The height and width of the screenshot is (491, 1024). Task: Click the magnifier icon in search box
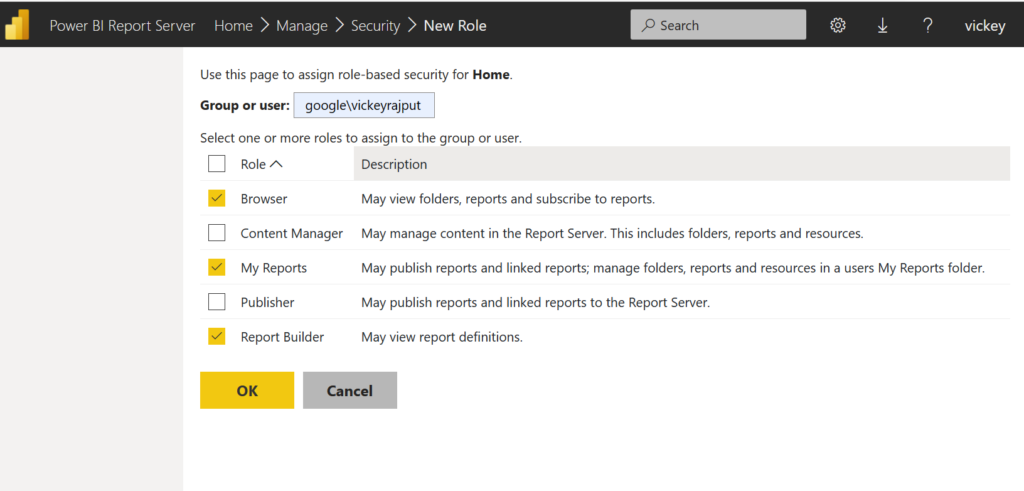pyautogui.click(x=648, y=25)
